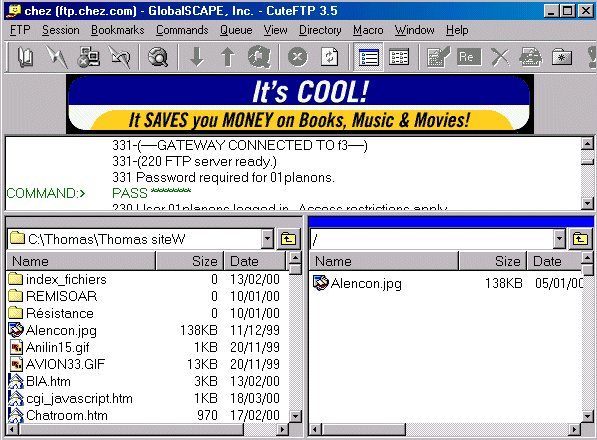Open the Site Manager book icon
This screenshot has width=597, height=440.
point(25,57)
